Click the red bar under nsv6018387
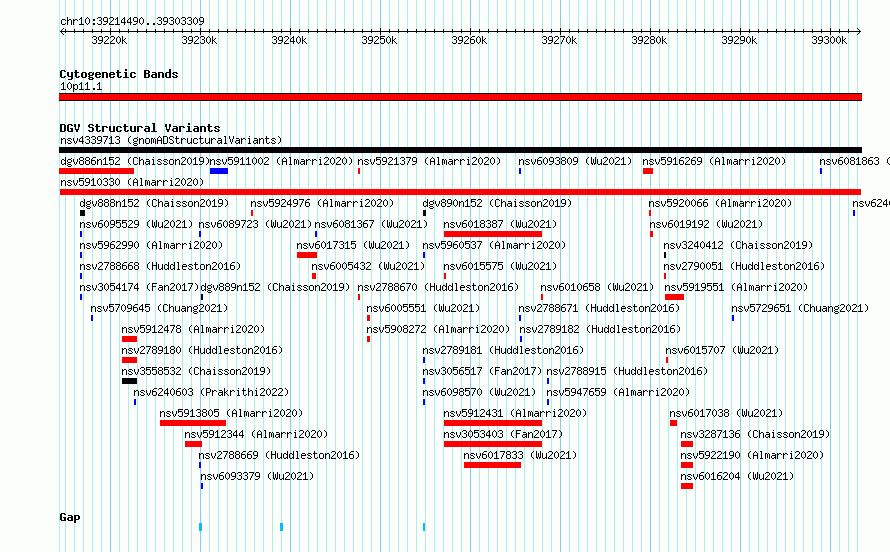 [x=493, y=234]
